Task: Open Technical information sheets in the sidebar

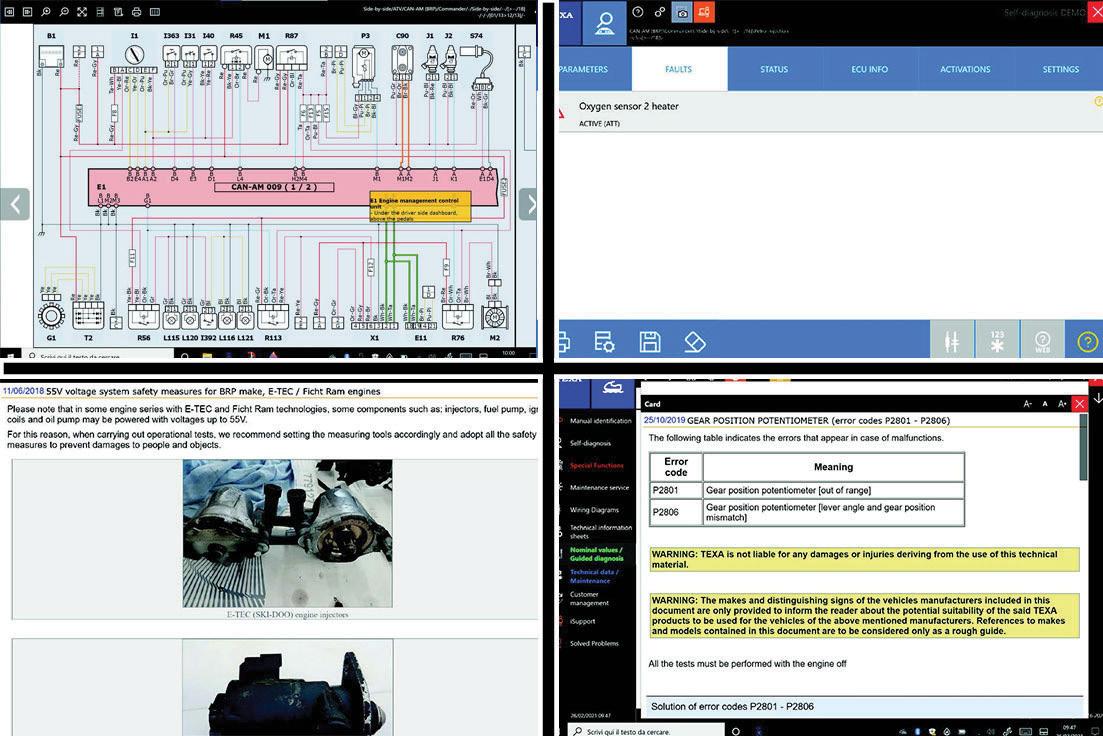Action: [x=601, y=531]
